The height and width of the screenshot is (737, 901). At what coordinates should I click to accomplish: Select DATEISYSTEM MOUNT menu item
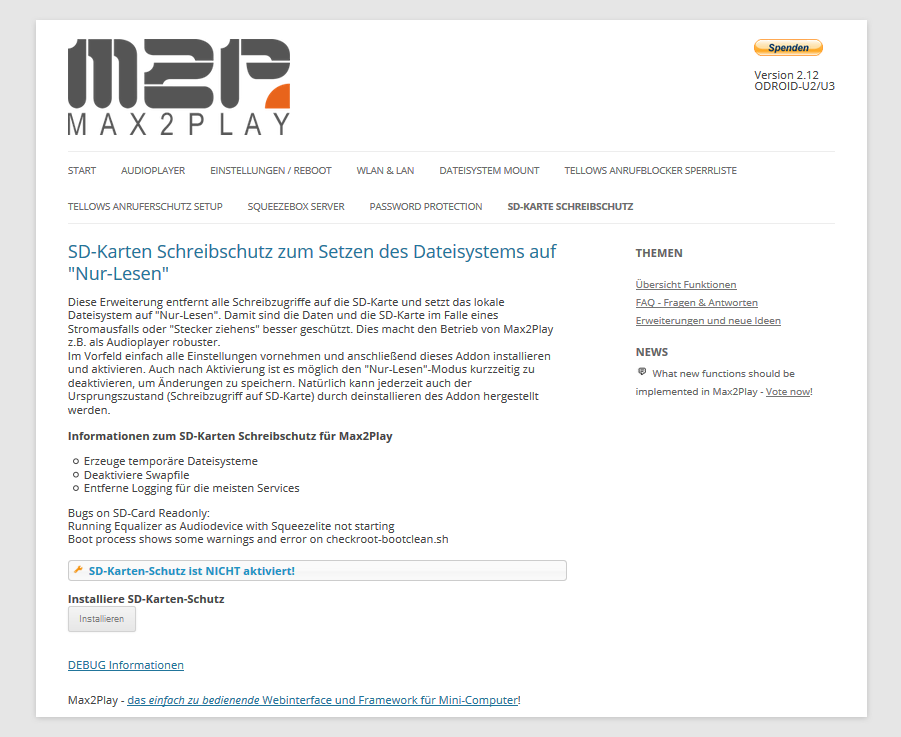(x=489, y=171)
